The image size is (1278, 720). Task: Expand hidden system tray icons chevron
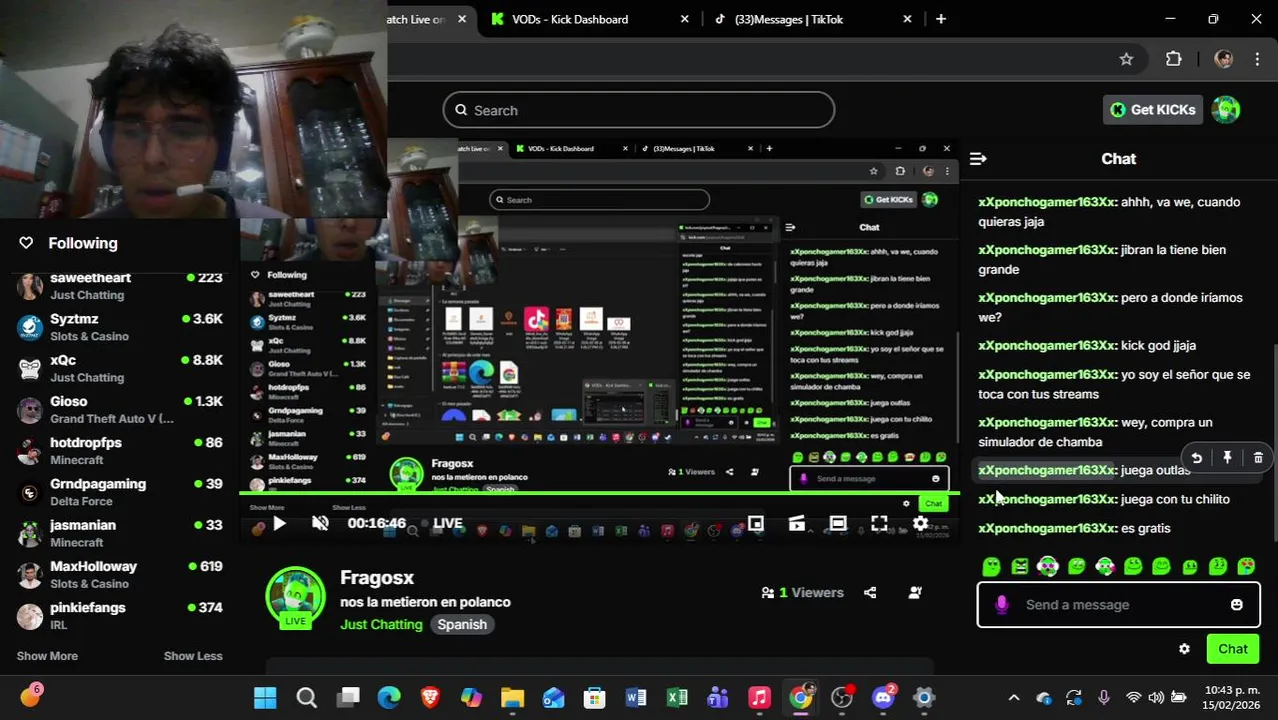[1013, 697]
